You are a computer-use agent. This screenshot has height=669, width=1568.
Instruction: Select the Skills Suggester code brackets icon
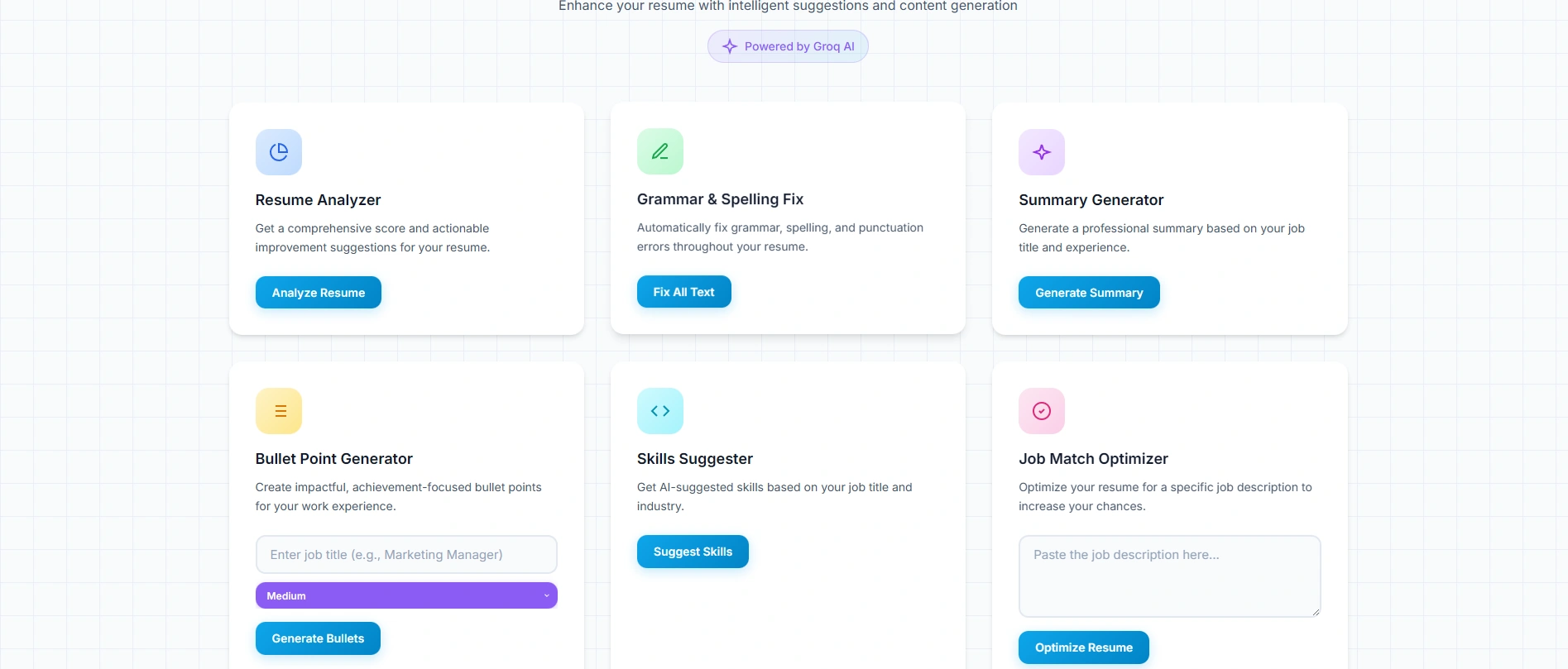coord(659,410)
